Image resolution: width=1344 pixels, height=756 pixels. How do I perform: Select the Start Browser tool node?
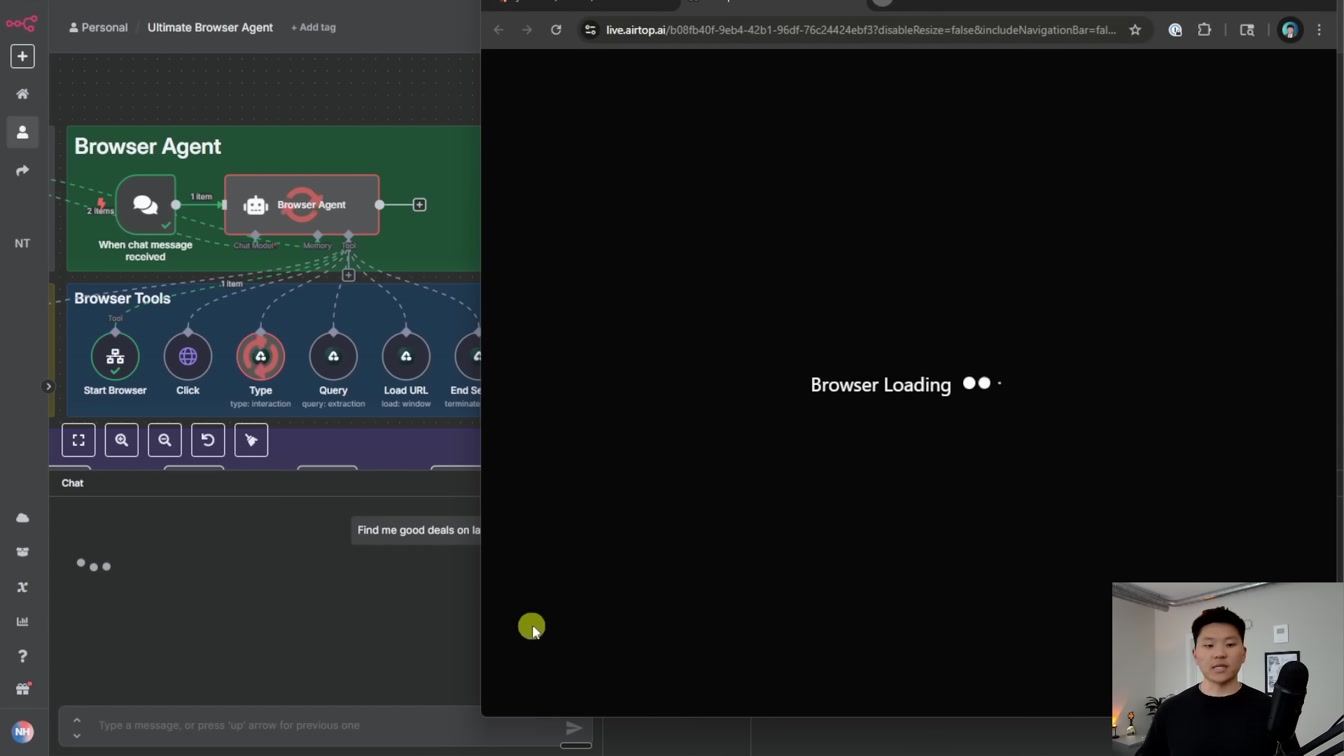[115, 357]
